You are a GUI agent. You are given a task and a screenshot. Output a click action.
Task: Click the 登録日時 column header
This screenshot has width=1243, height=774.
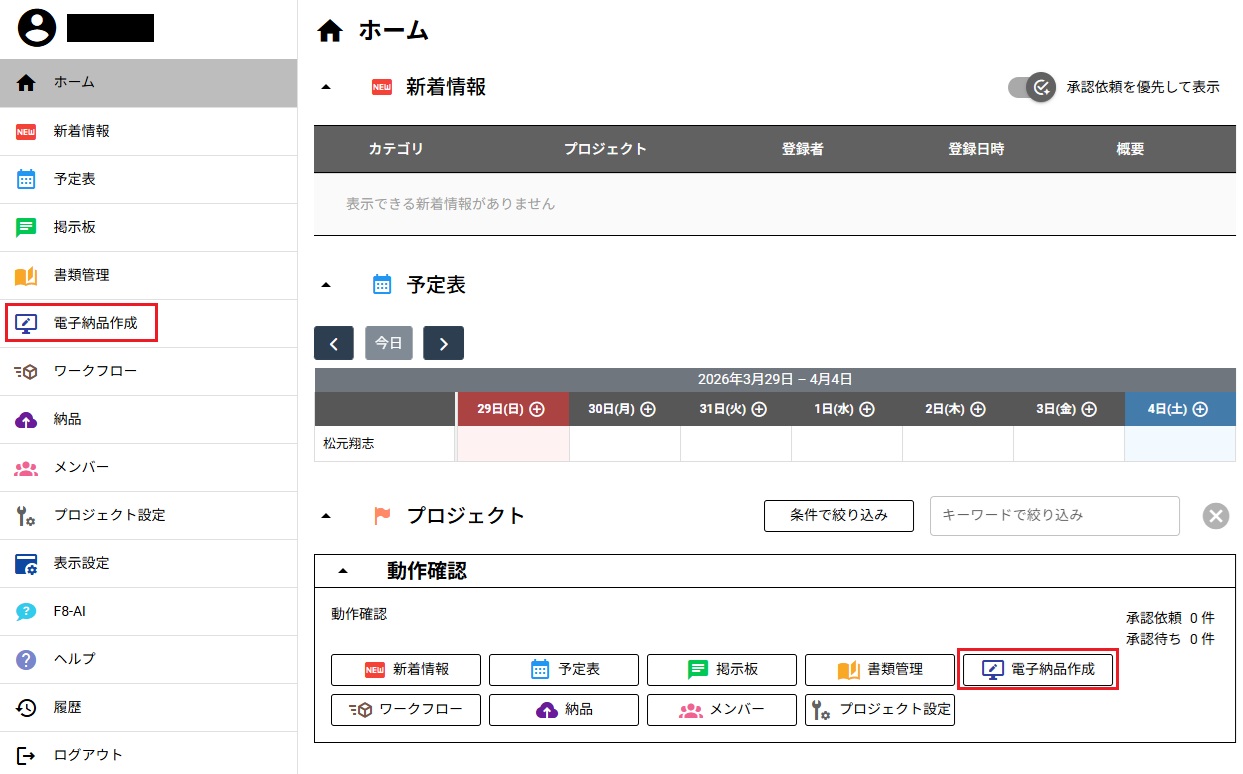pos(976,149)
